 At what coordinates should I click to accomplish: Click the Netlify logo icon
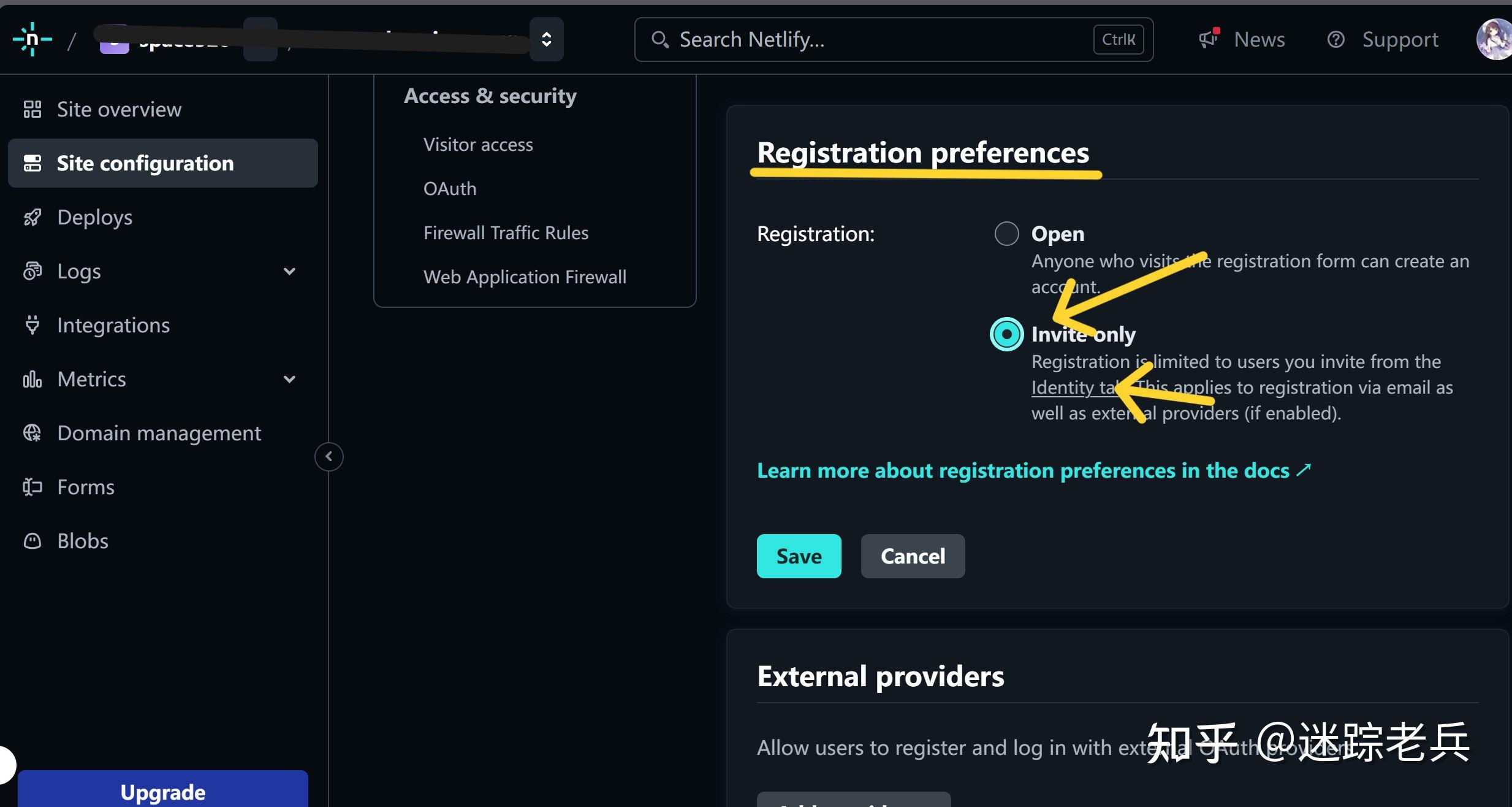pos(32,39)
